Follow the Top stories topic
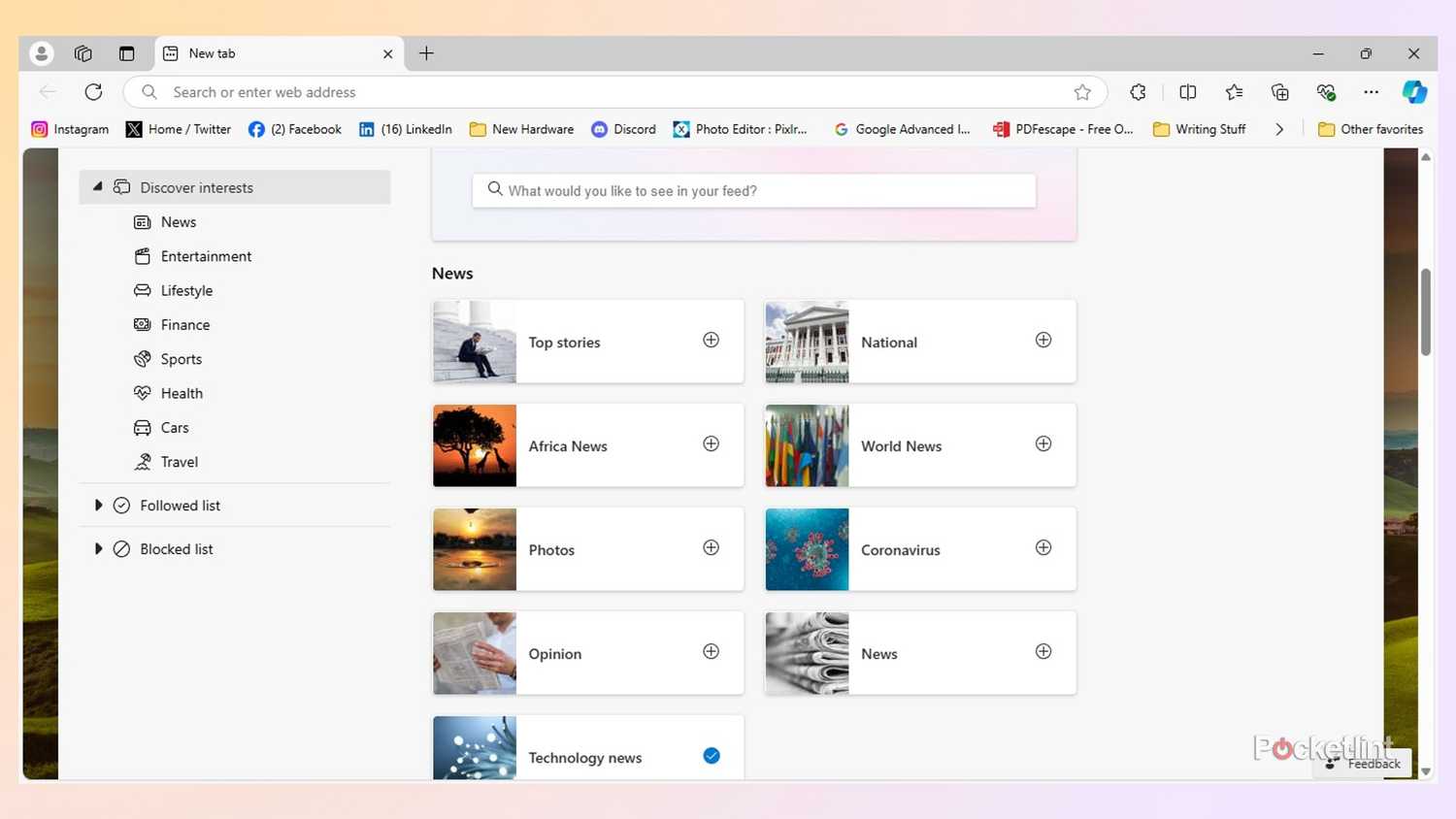1456x819 pixels. pyautogui.click(x=711, y=340)
